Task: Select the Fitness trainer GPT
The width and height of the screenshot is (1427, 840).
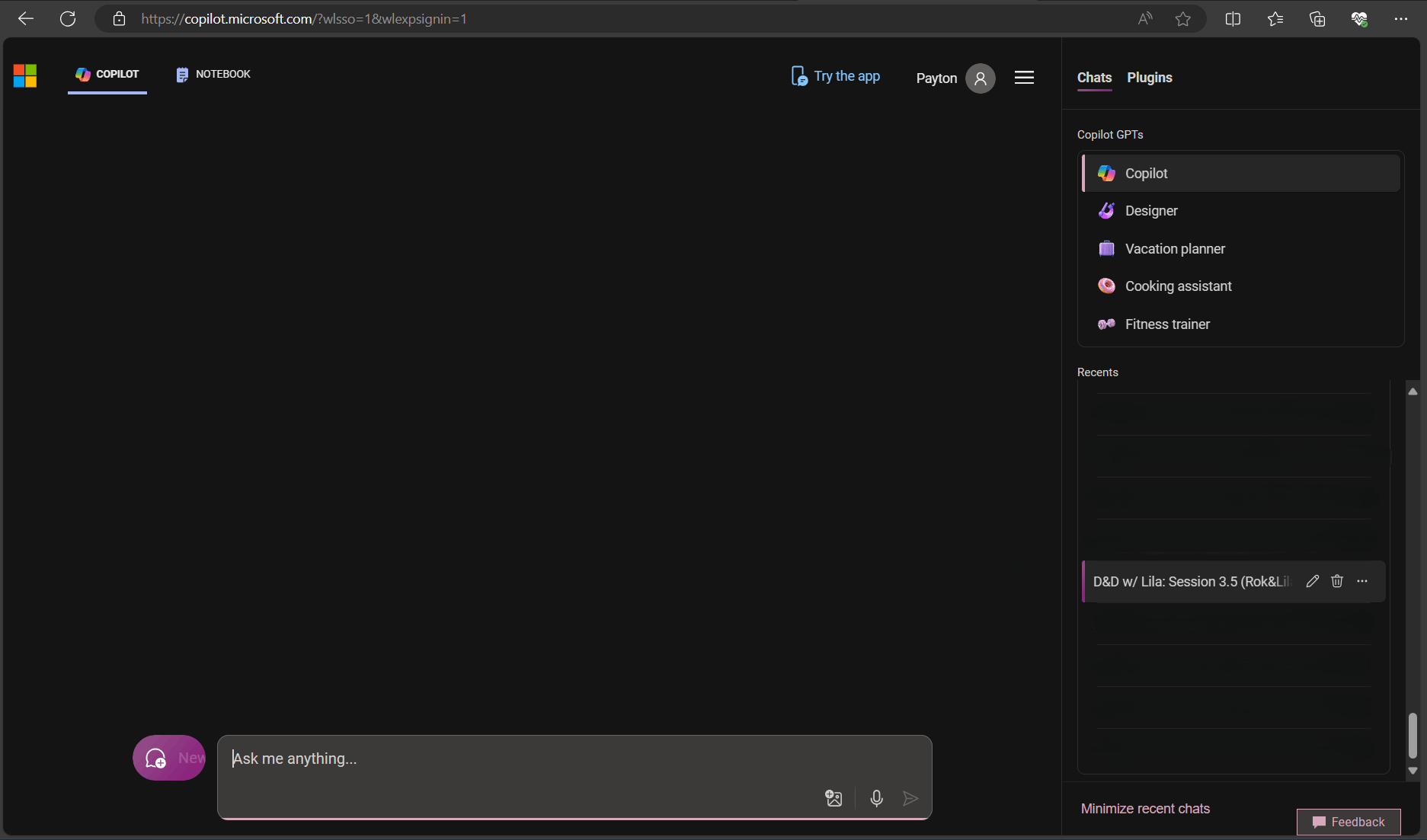Action: (x=1241, y=324)
